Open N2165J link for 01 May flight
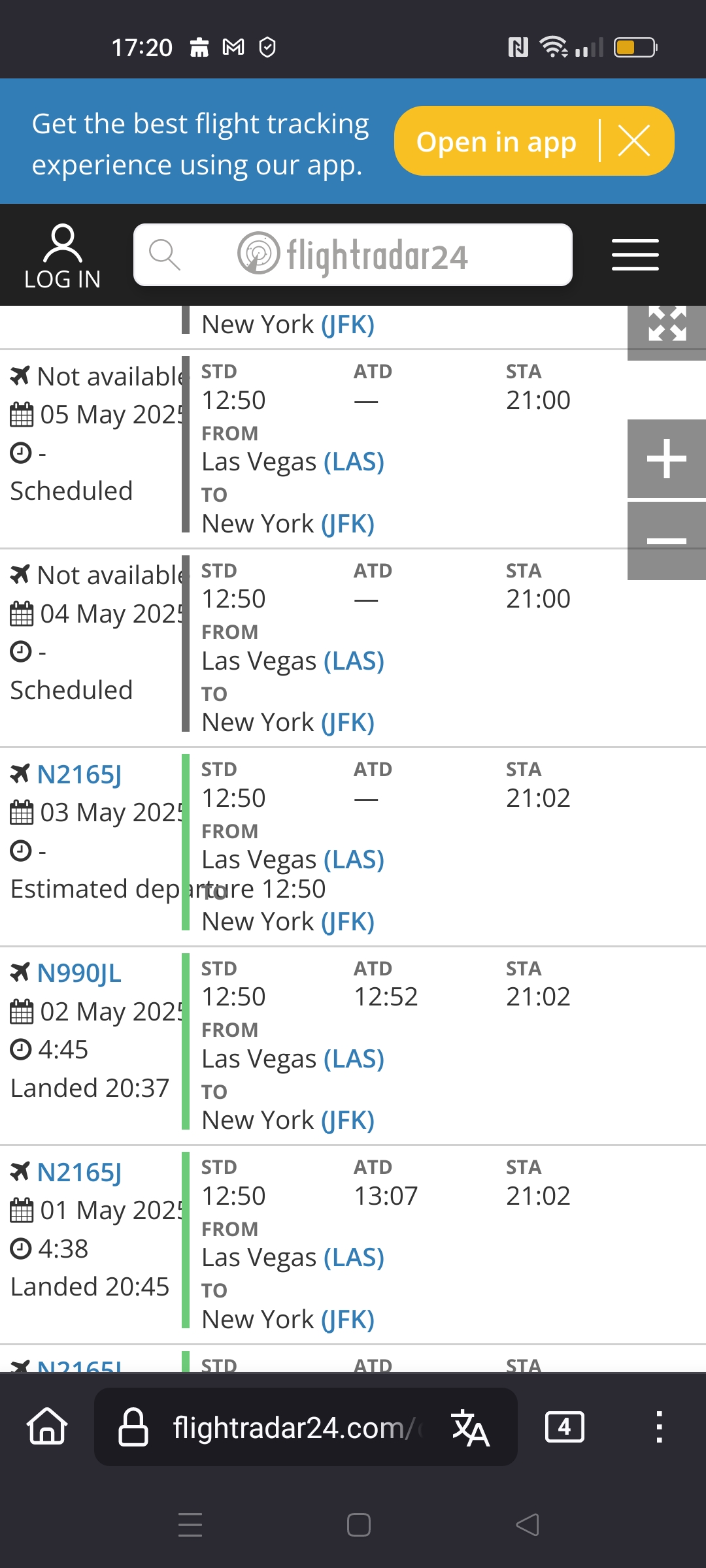The width and height of the screenshot is (706, 1568). tap(79, 1173)
